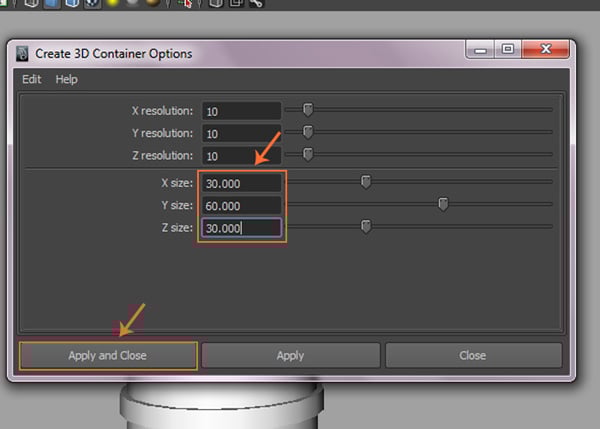Maximize the Create 3D Container Options window
Viewport: 600px width, 429px height.
508,49
